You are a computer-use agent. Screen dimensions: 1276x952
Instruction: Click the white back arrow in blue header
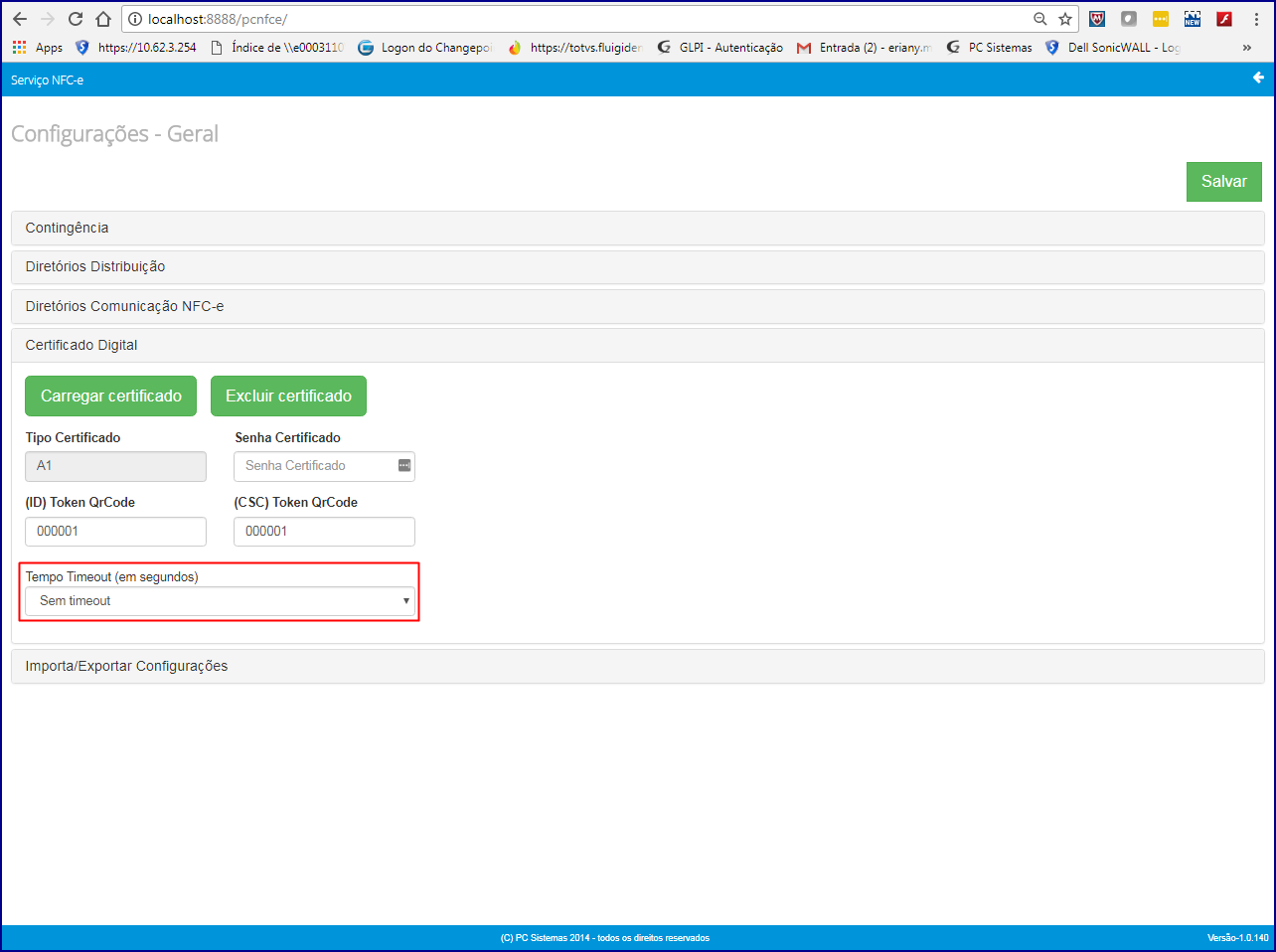1258,78
